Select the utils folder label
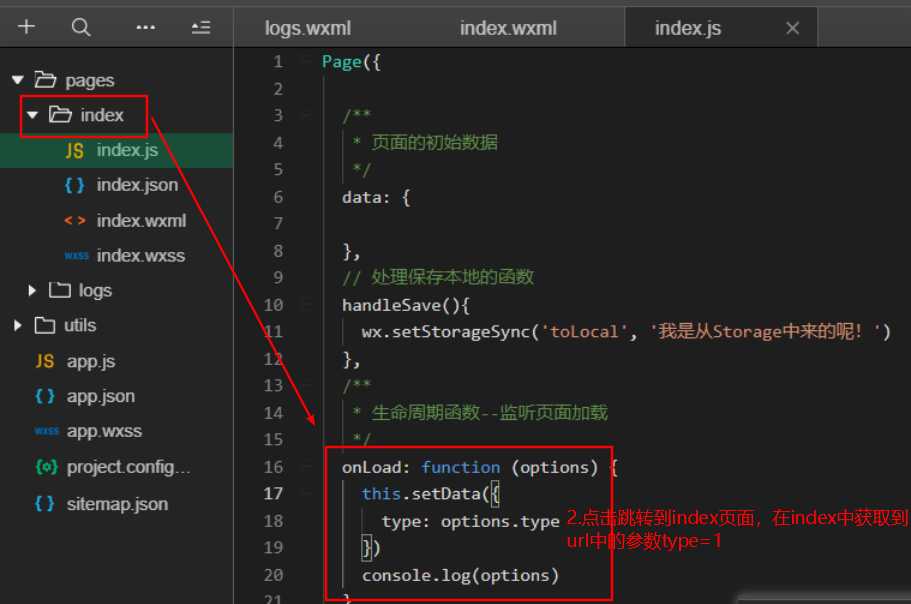This screenshot has height=604, width=911. click(80, 325)
